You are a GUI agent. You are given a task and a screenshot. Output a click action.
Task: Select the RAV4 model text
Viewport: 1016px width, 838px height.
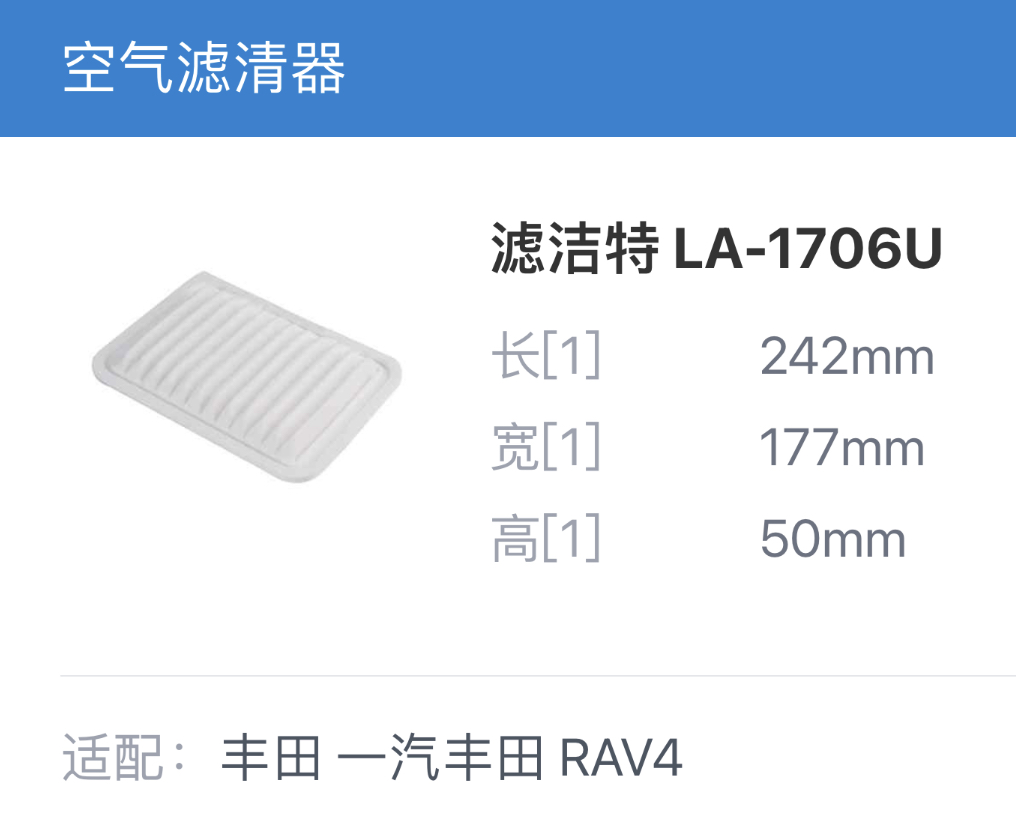(x=621, y=758)
